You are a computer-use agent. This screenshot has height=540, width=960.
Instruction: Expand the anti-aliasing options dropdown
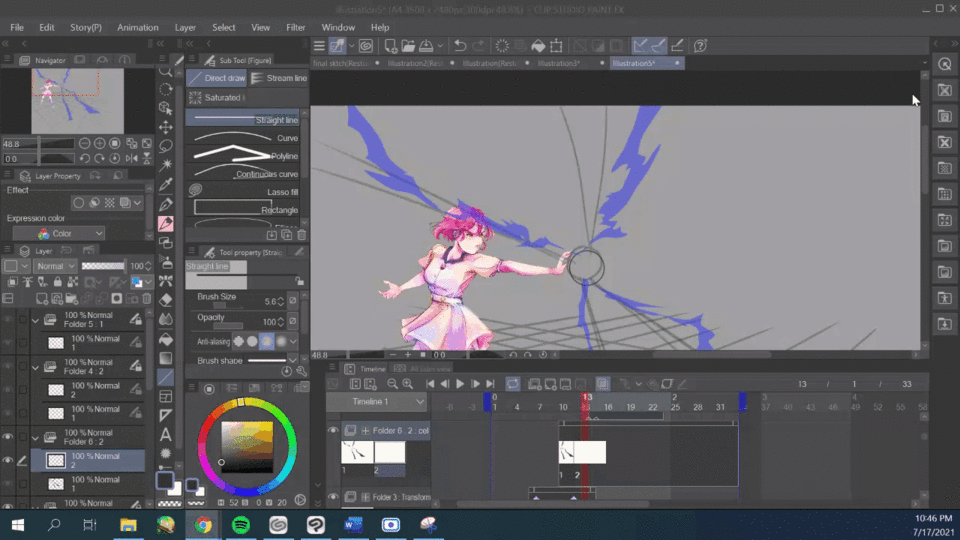click(x=293, y=342)
